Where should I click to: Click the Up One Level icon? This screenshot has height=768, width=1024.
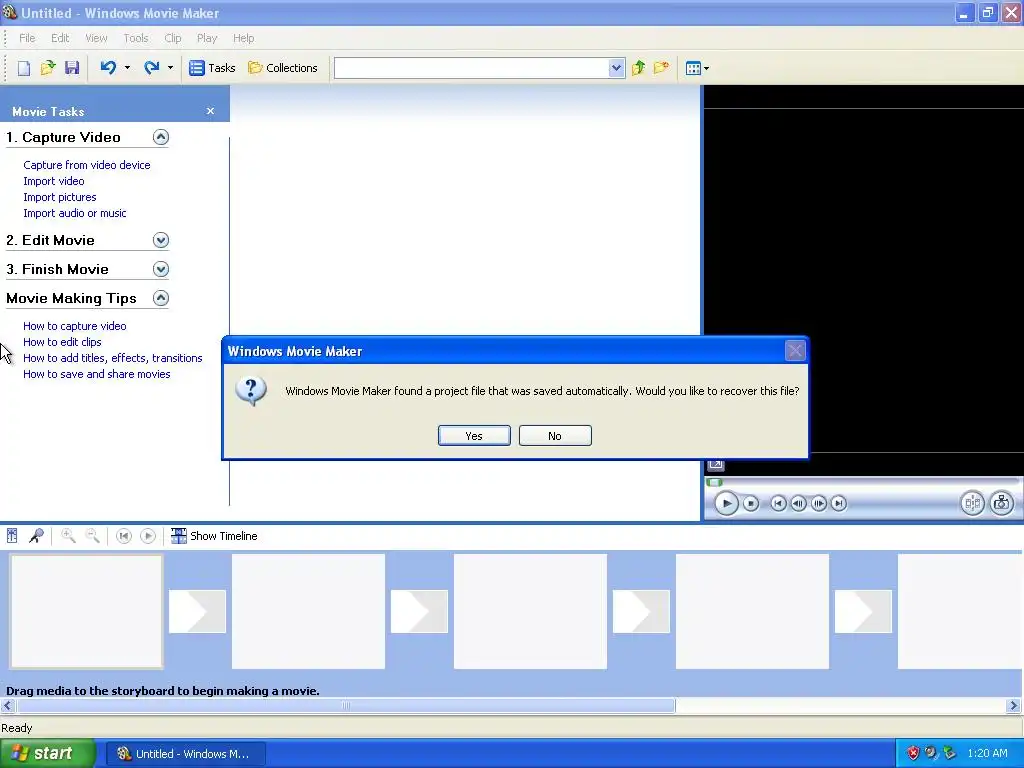pos(638,68)
